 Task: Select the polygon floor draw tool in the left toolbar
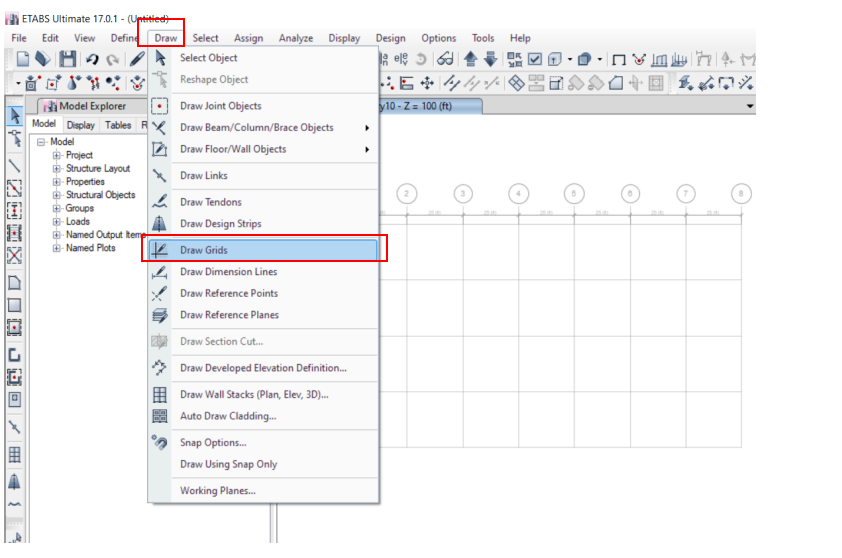click(x=14, y=282)
